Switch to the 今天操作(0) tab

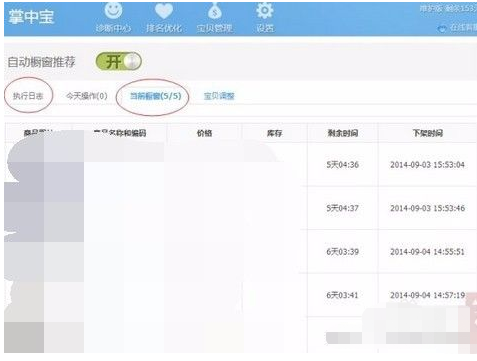coord(87,96)
